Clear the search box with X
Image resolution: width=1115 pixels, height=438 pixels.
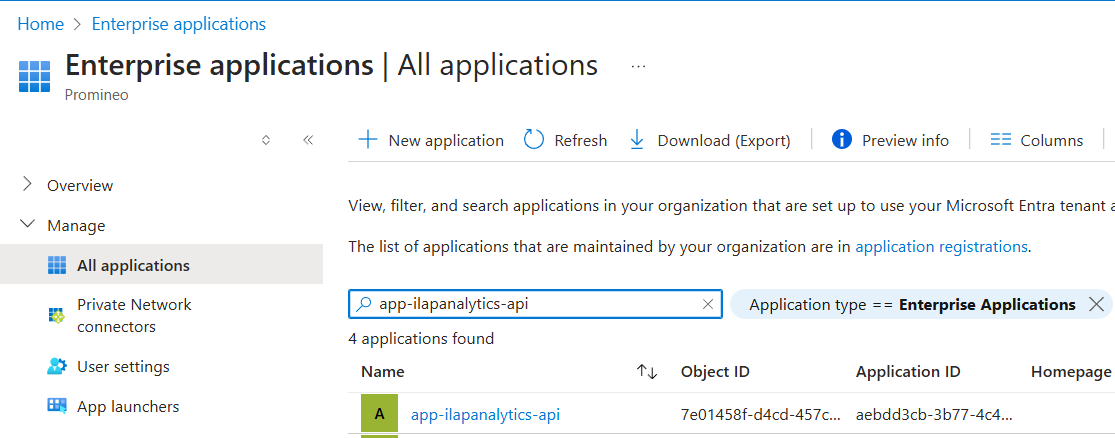point(708,304)
